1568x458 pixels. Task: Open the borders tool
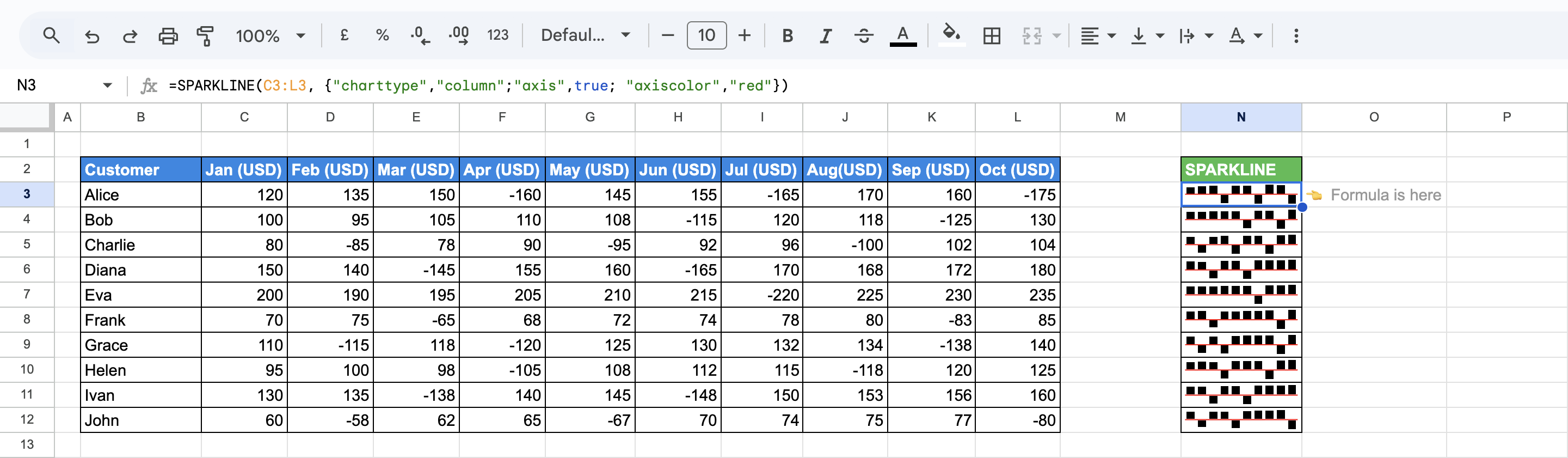click(x=992, y=36)
